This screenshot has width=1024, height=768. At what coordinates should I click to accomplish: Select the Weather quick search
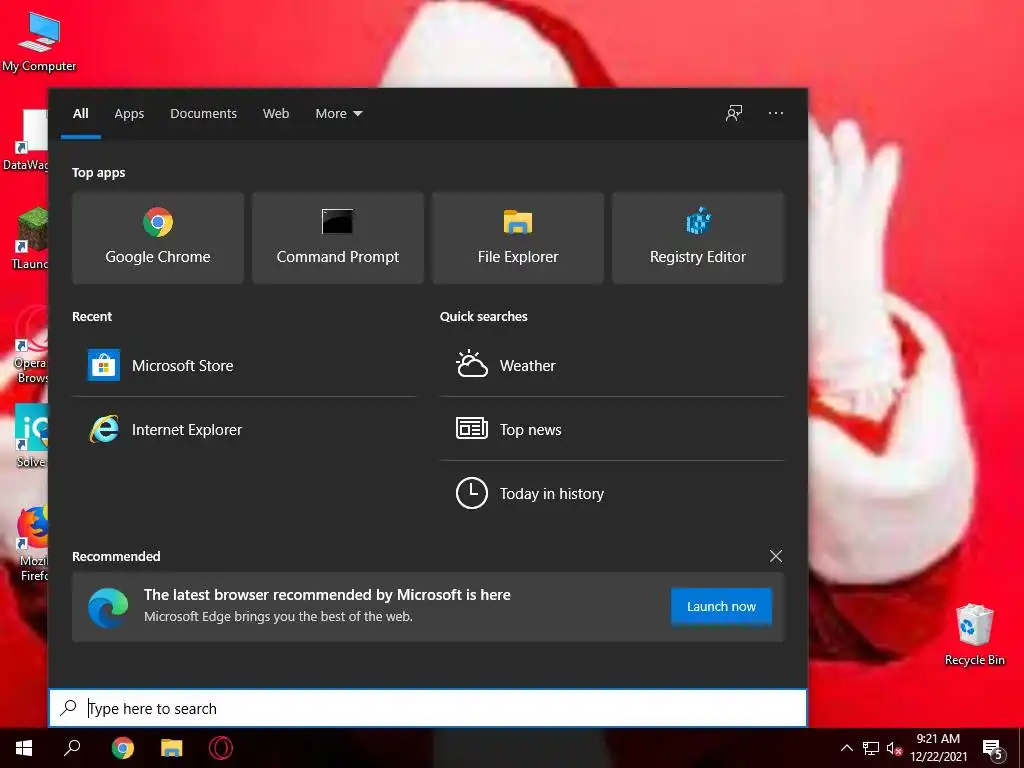pos(612,365)
